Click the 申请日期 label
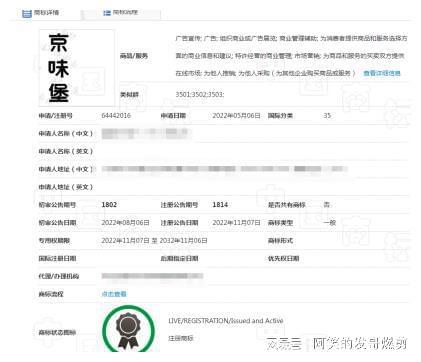The image size is (421, 362). [x=173, y=116]
